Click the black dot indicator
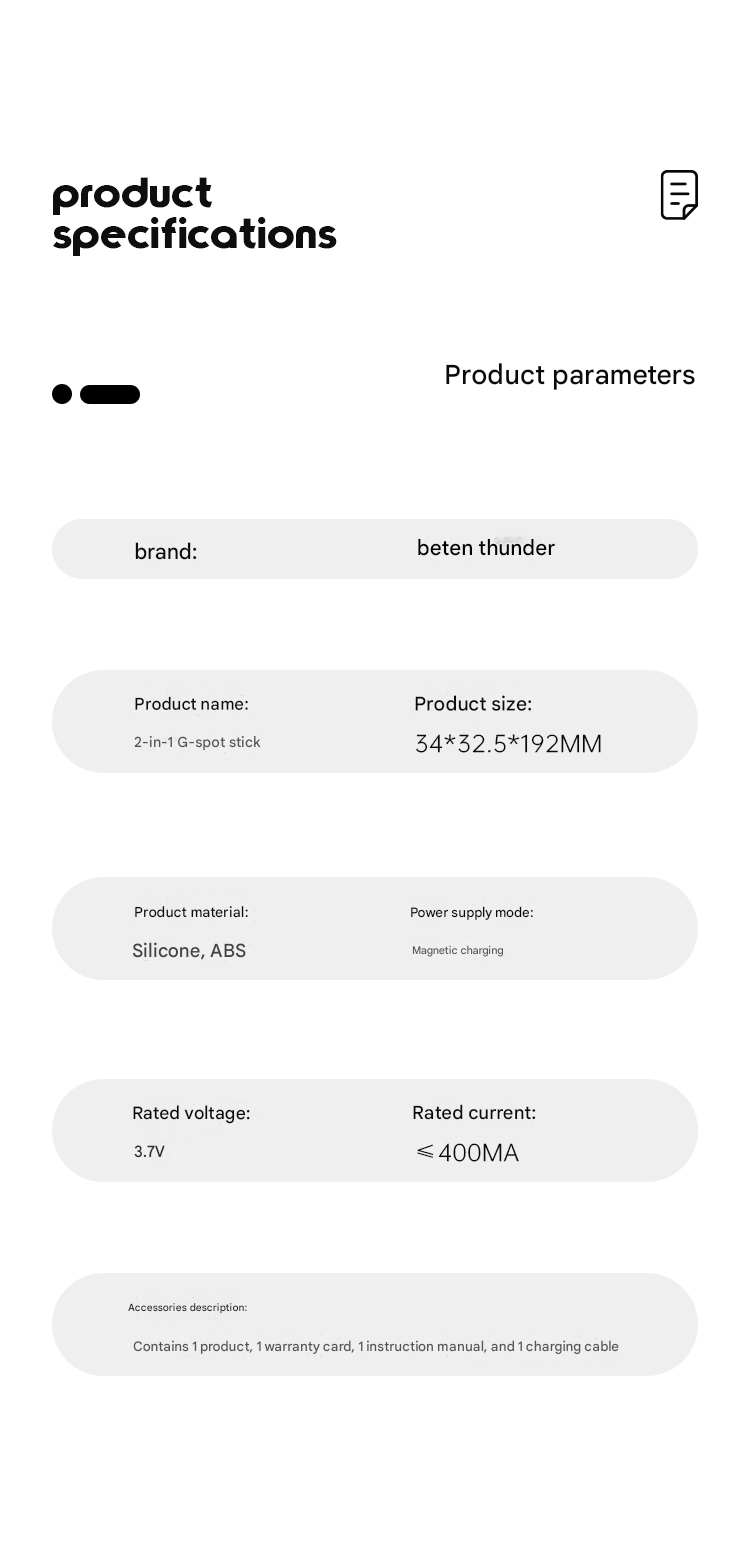750x1553 pixels. [x=62, y=394]
